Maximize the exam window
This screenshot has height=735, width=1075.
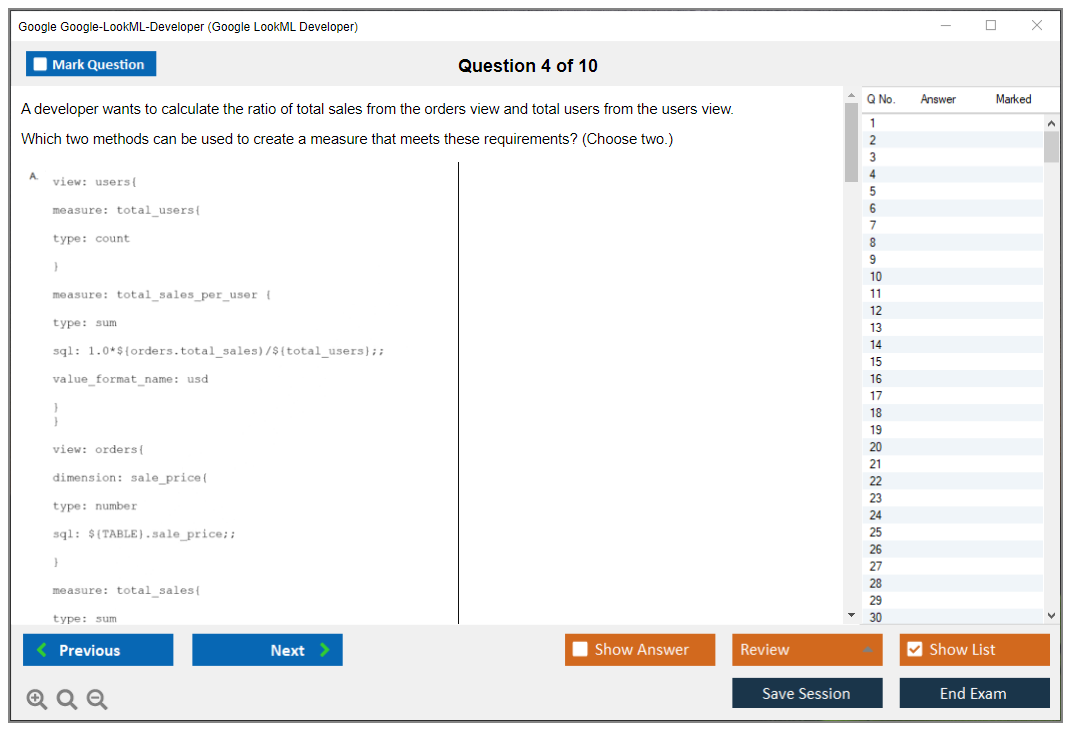click(991, 26)
